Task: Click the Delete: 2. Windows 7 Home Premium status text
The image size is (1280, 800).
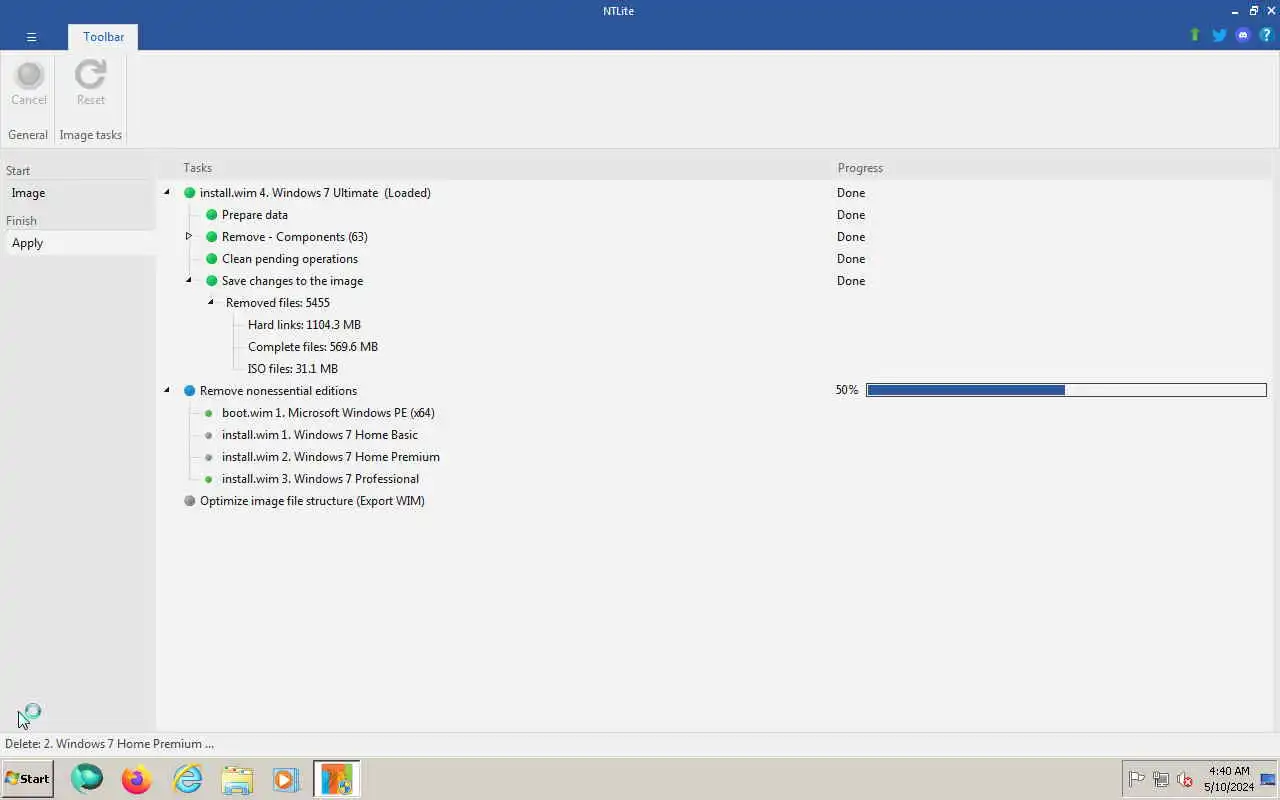Action: 109,744
